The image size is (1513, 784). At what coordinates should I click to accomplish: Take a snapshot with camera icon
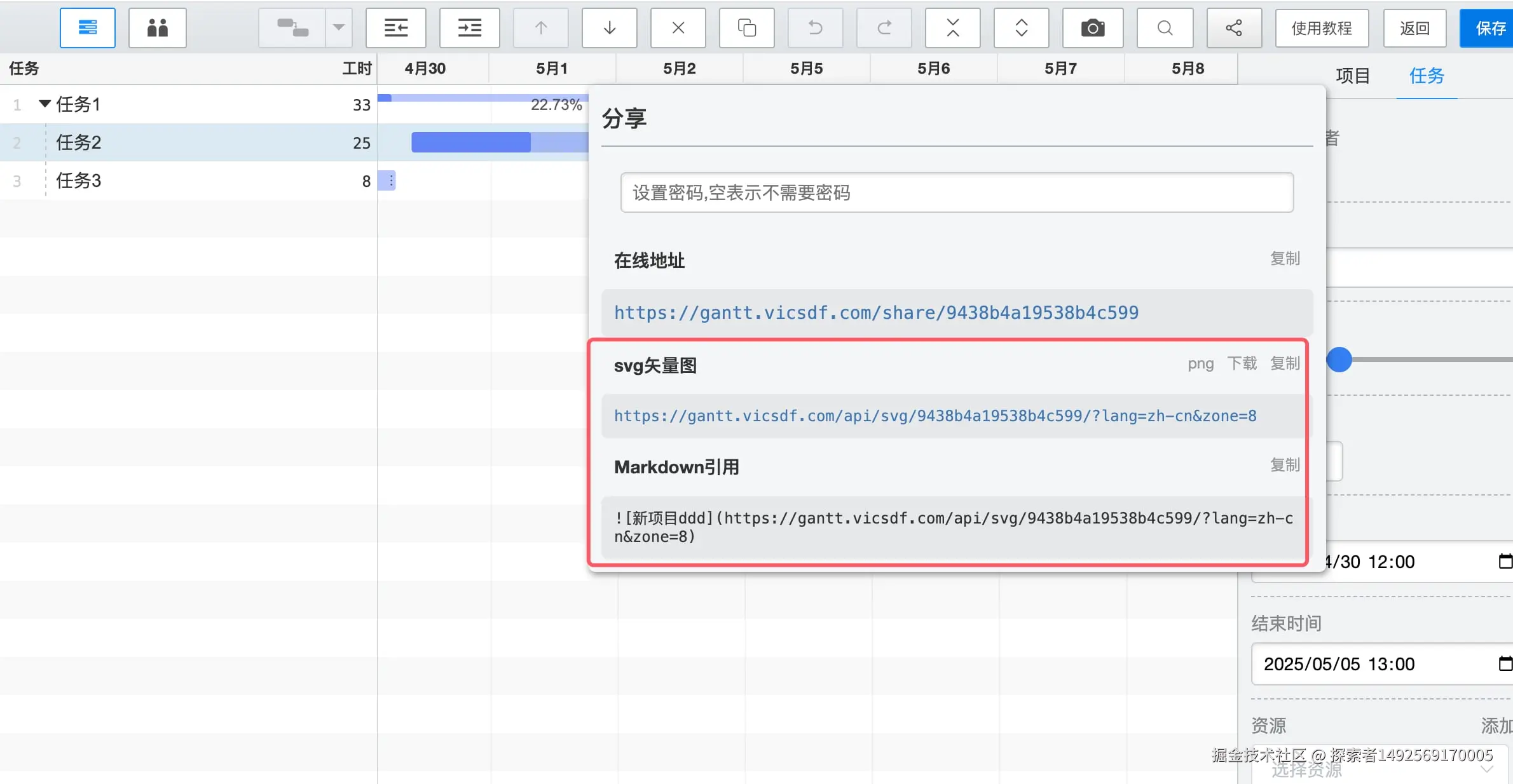1092,28
